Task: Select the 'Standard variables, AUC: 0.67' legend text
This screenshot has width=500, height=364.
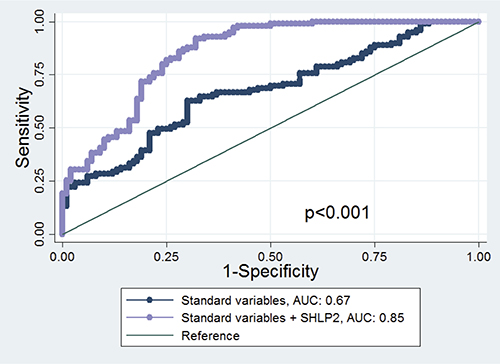Action: point(266,301)
